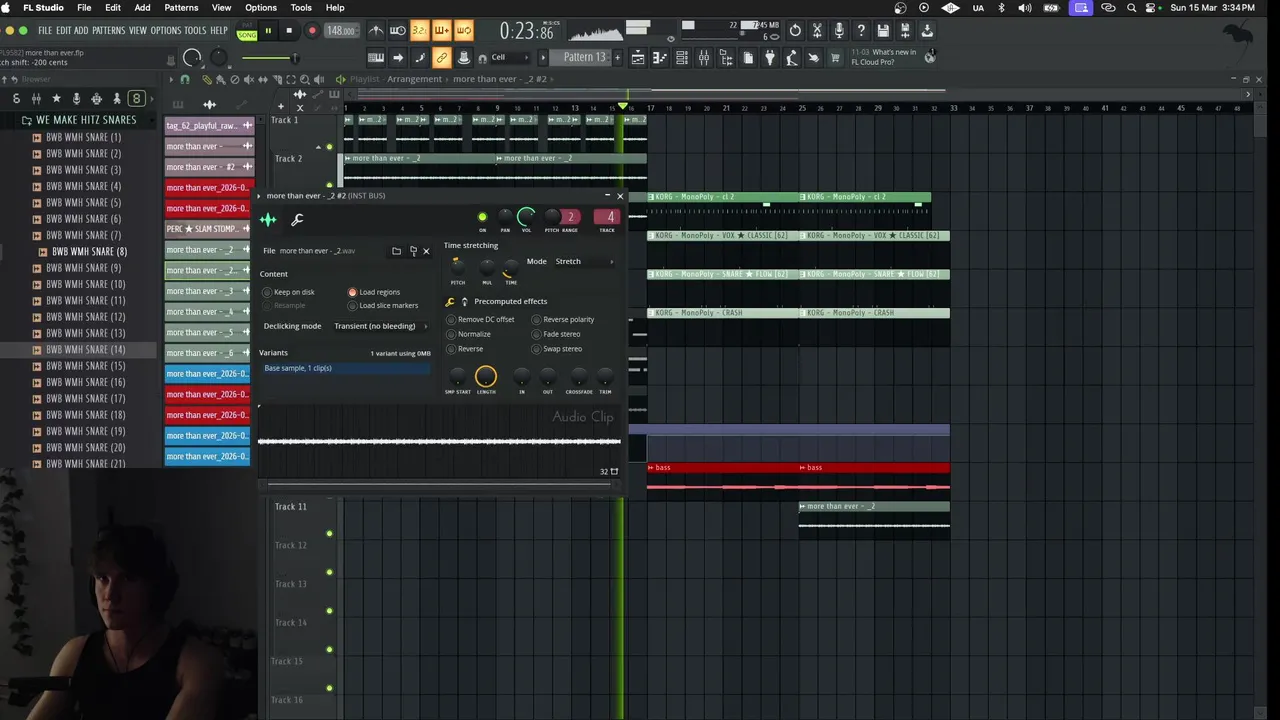Enable Load slice markers option
Viewport: 1280px width, 720px height.
(x=383, y=305)
